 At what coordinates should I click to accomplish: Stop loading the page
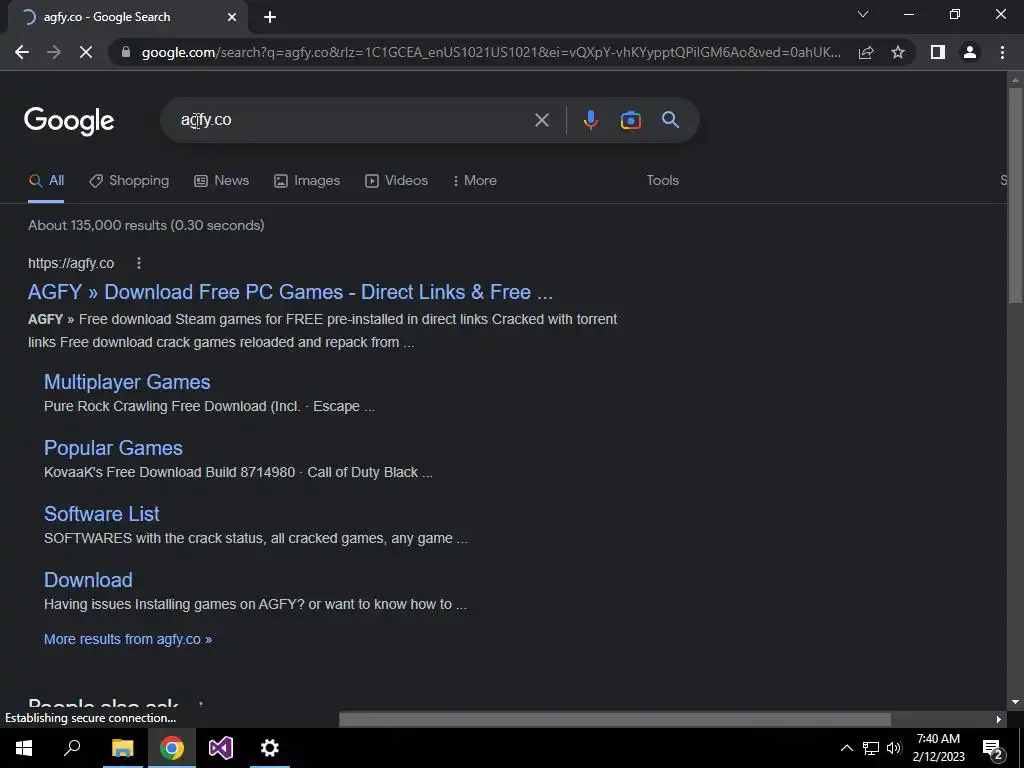86,52
